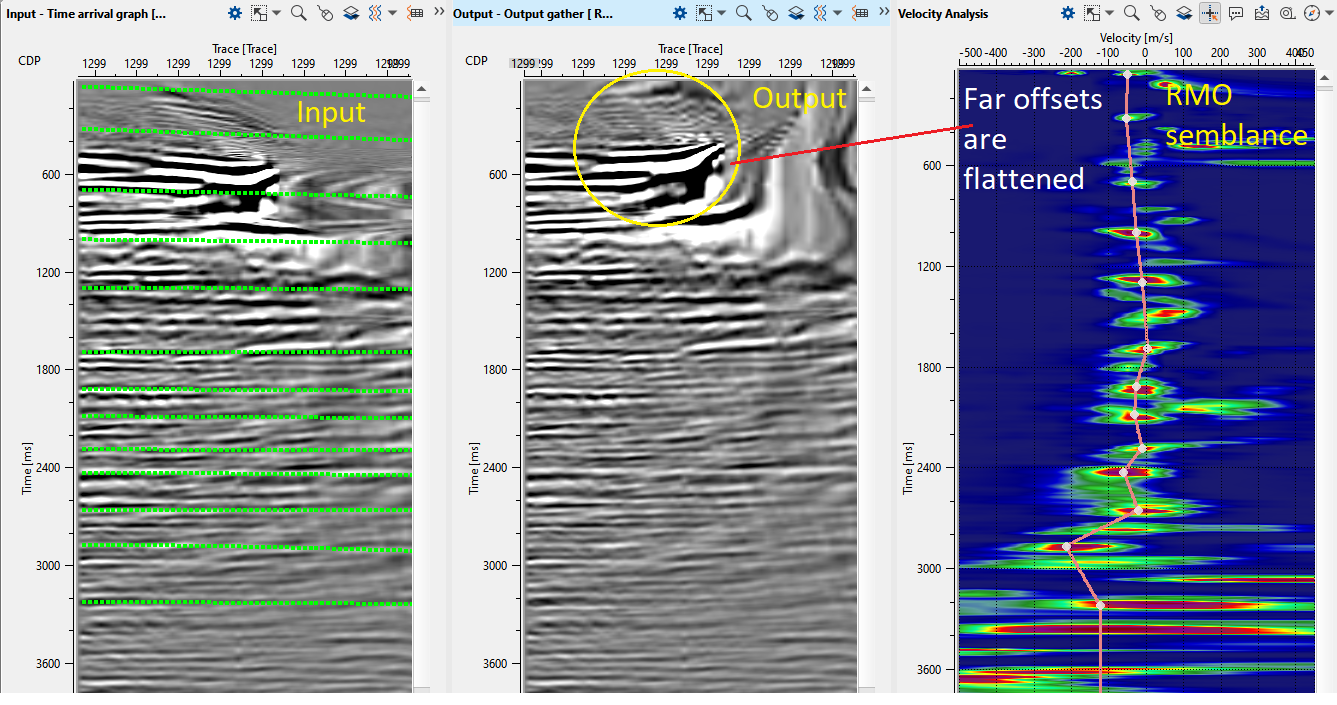This screenshot has height=705, width=1337.
Task: Select mouse interaction tool in Velocity Analysis toolbar
Action: pos(1158,13)
